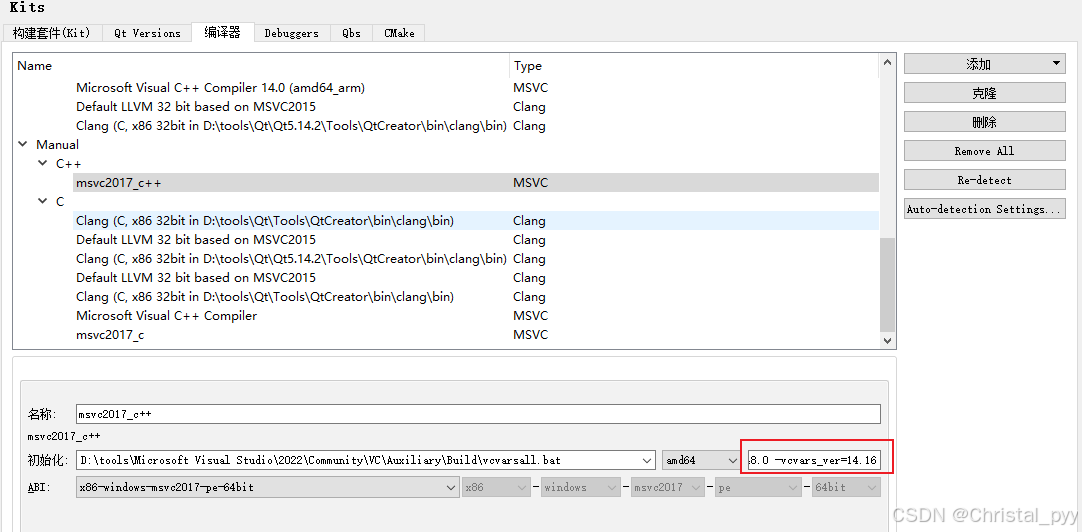
Task: Collapse the C compiler group
Action: point(42,202)
